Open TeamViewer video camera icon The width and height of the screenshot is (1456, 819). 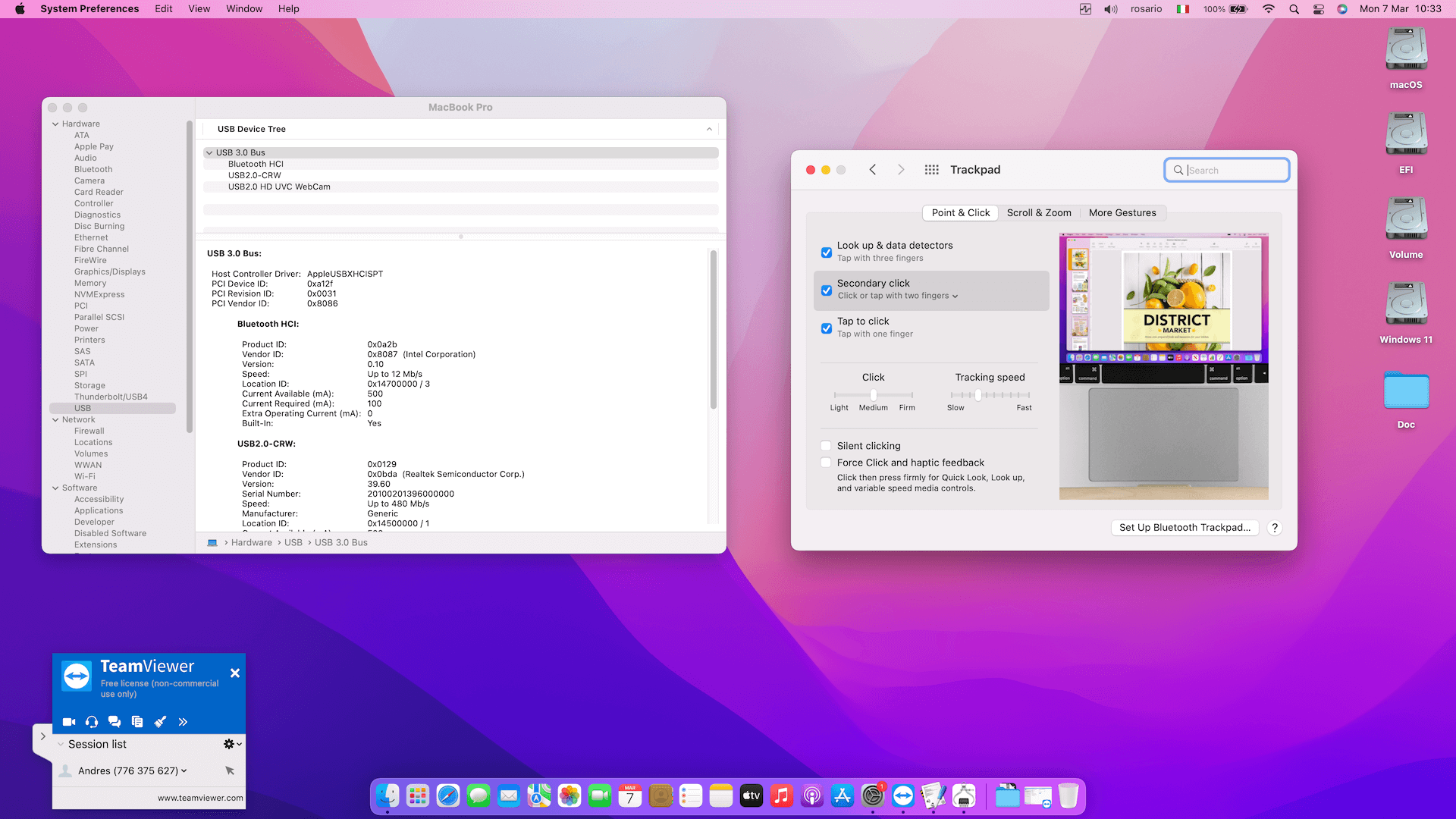point(69,722)
